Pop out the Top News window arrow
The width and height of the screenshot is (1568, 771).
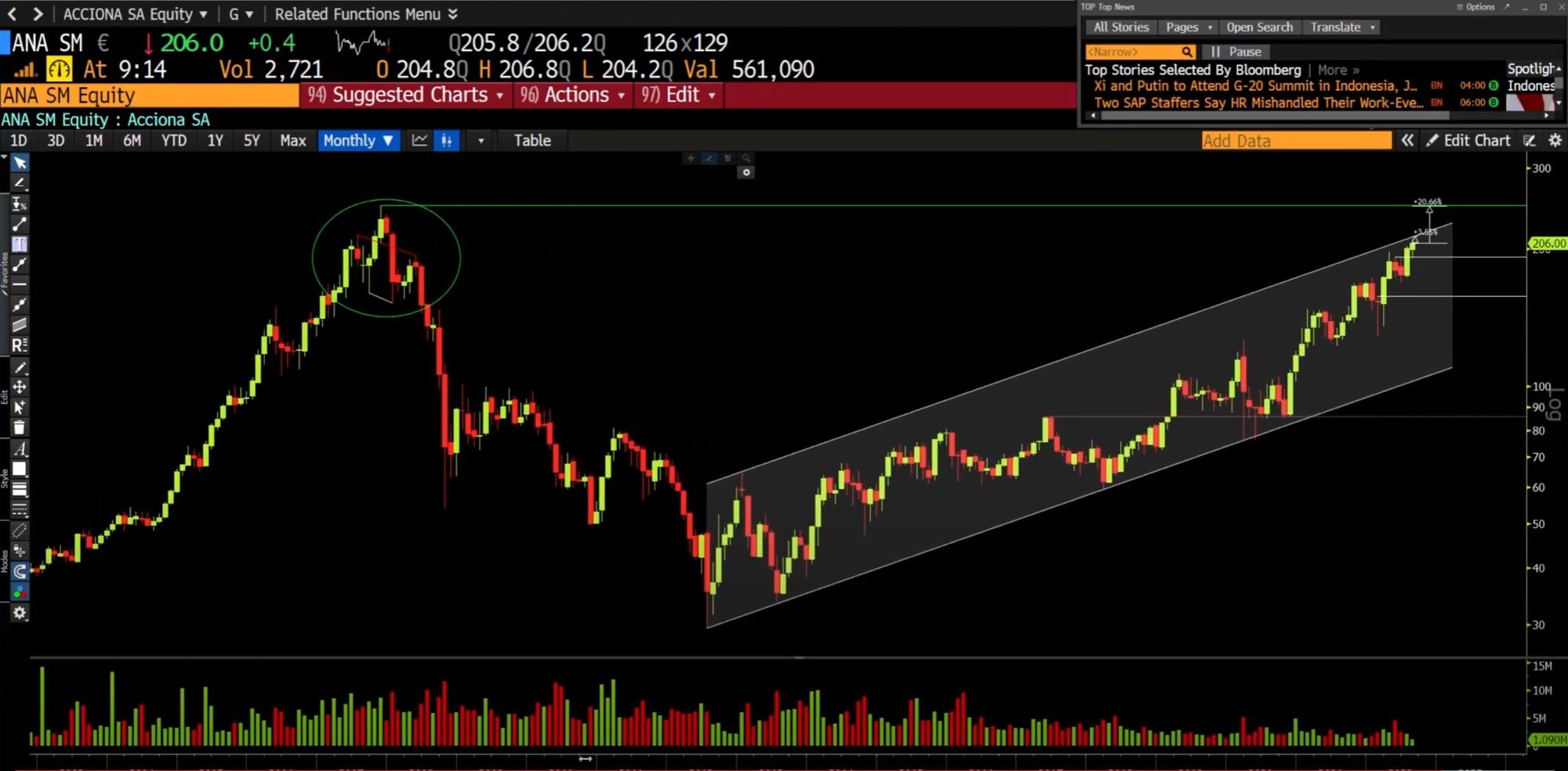tap(1506, 7)
